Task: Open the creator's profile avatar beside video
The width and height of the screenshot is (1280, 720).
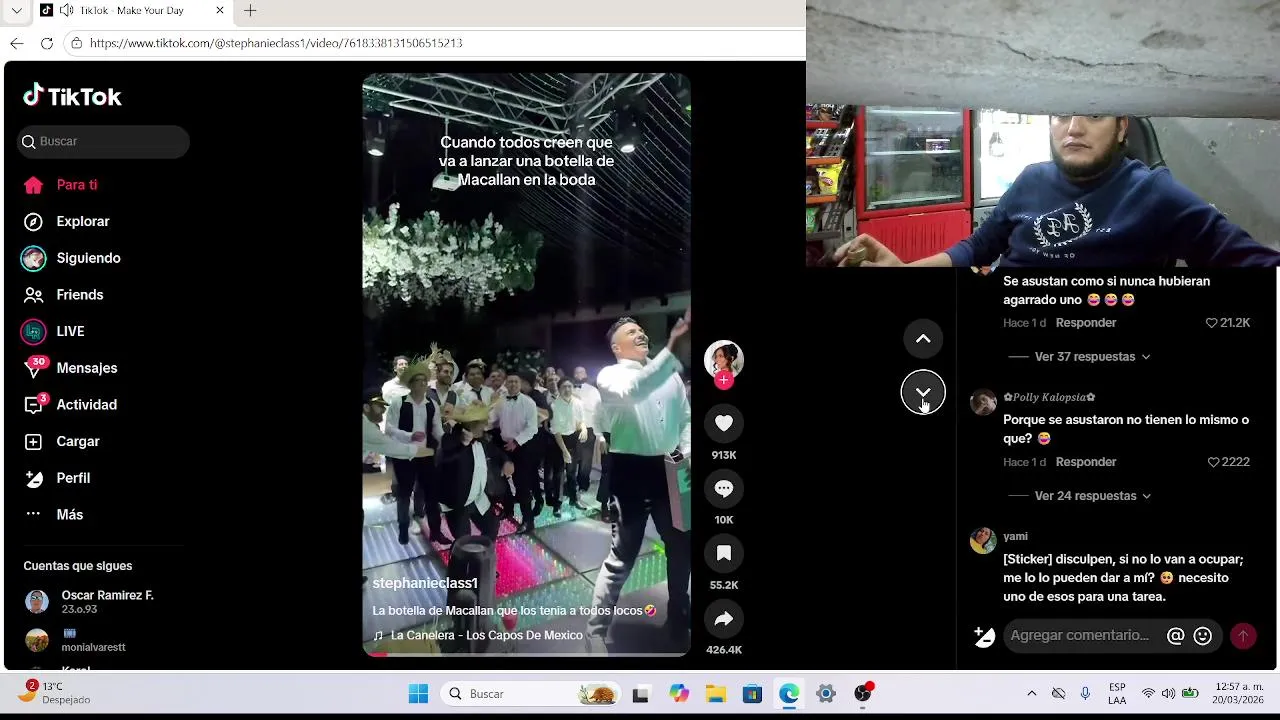Action: coord(724,360)
